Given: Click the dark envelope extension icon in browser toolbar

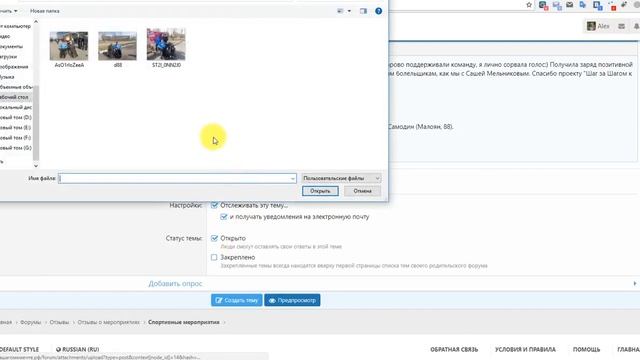Looking at the screenshot, I should [570, 4].
